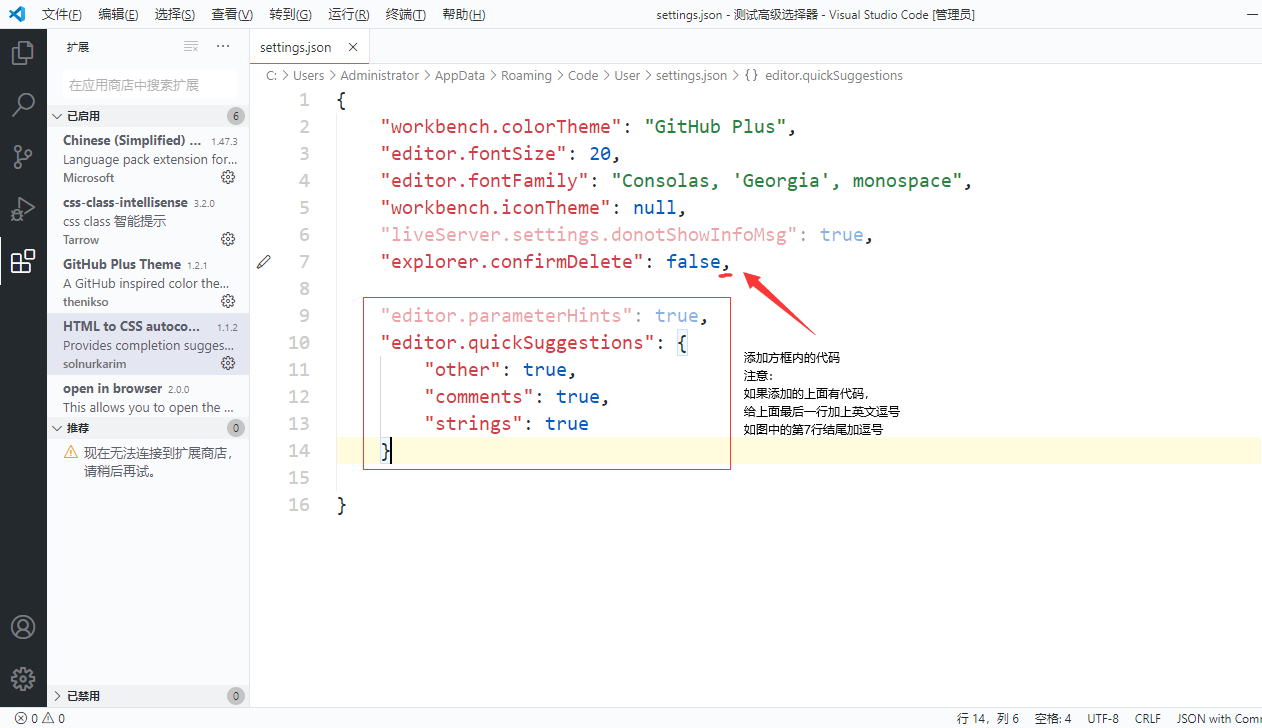Open the Accounts icon in activity bar

click(x=23, y=627)
